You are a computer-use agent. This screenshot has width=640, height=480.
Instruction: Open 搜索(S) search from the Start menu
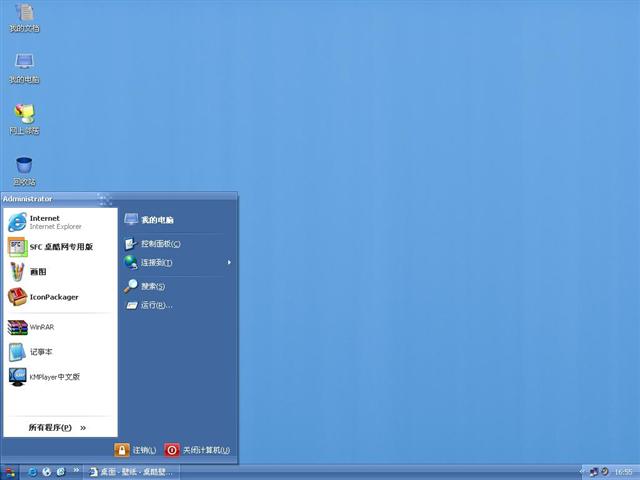pos(176,286)
